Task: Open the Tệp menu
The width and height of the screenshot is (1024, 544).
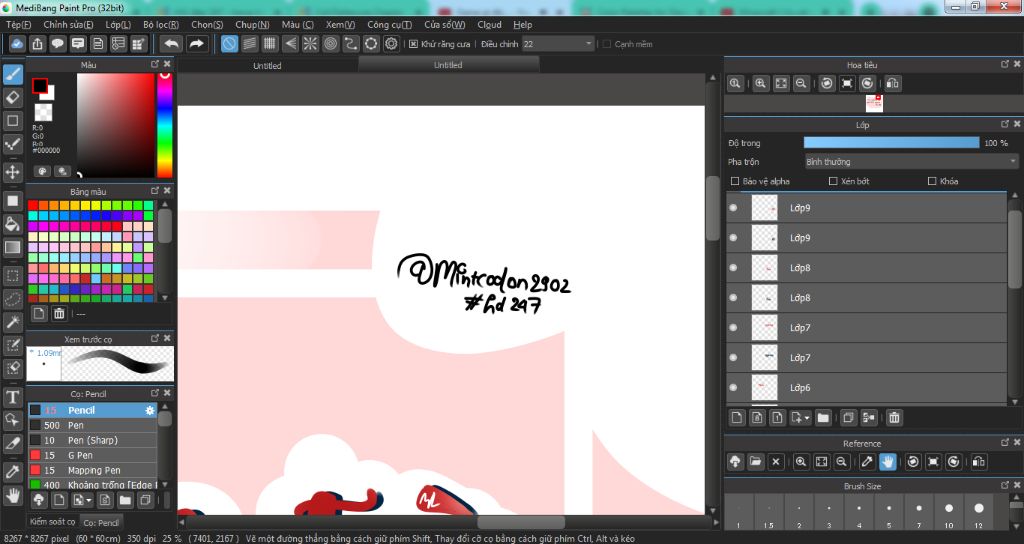Action: point(18,24)
